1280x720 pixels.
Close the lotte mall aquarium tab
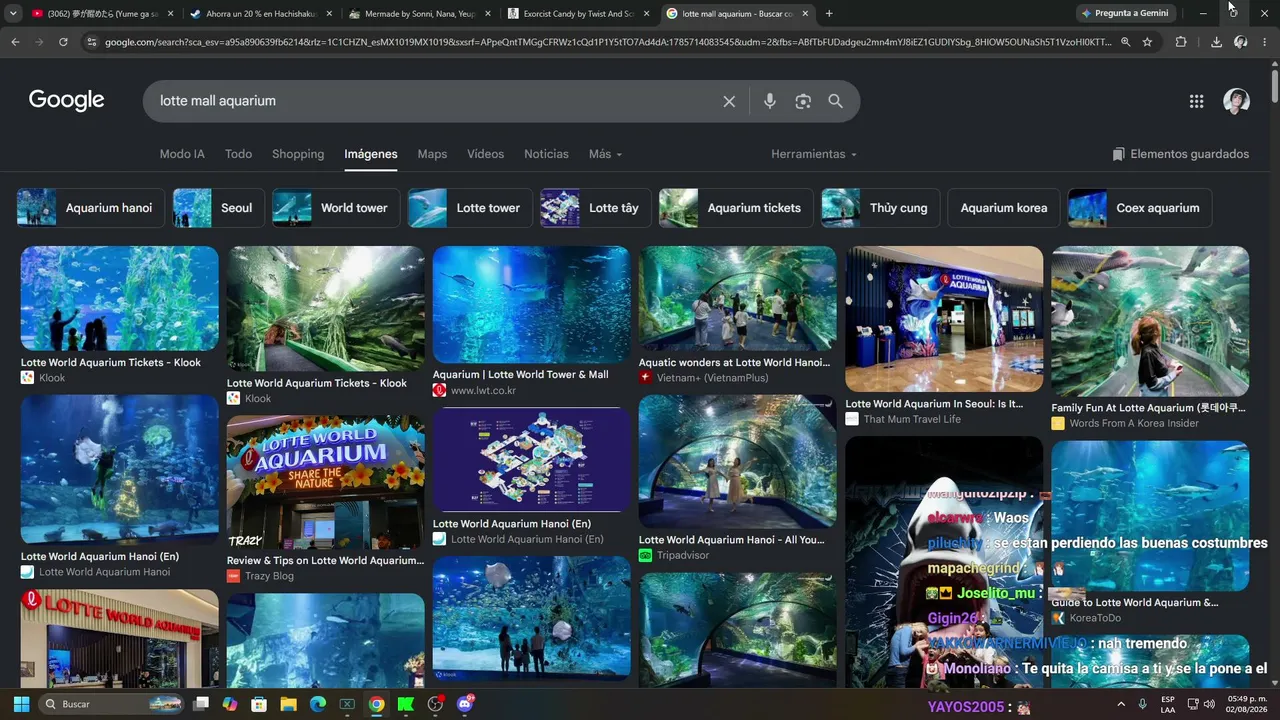(805, 14)
